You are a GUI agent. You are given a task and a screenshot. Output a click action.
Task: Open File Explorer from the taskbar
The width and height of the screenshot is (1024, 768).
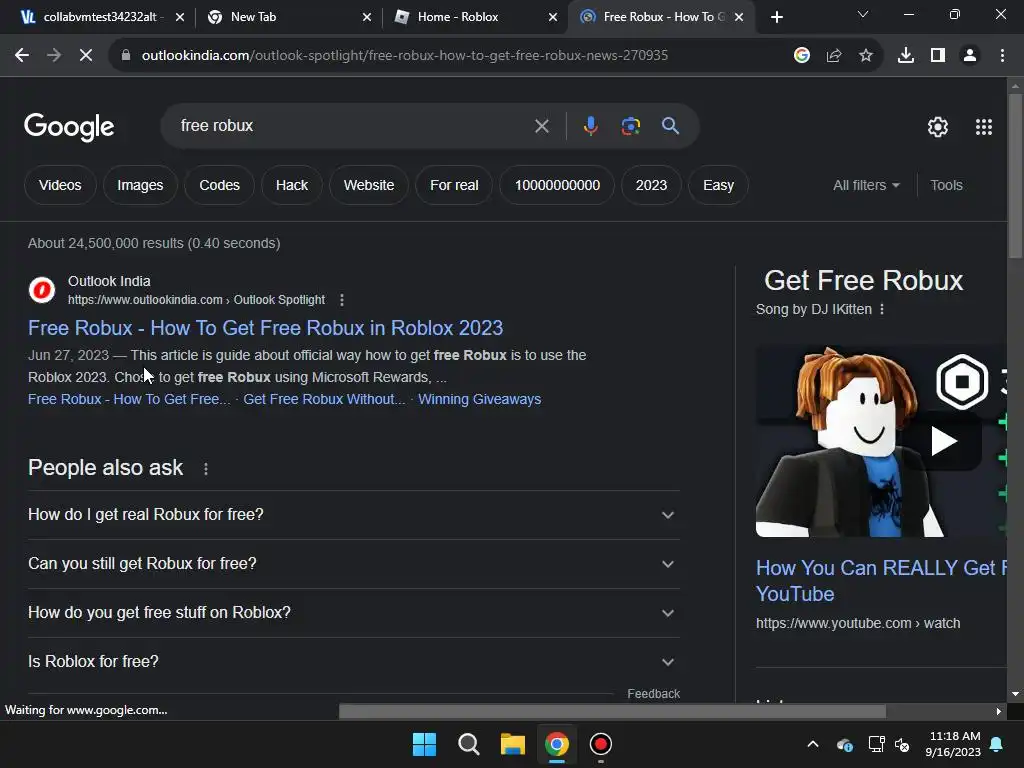tap(513, 744)
